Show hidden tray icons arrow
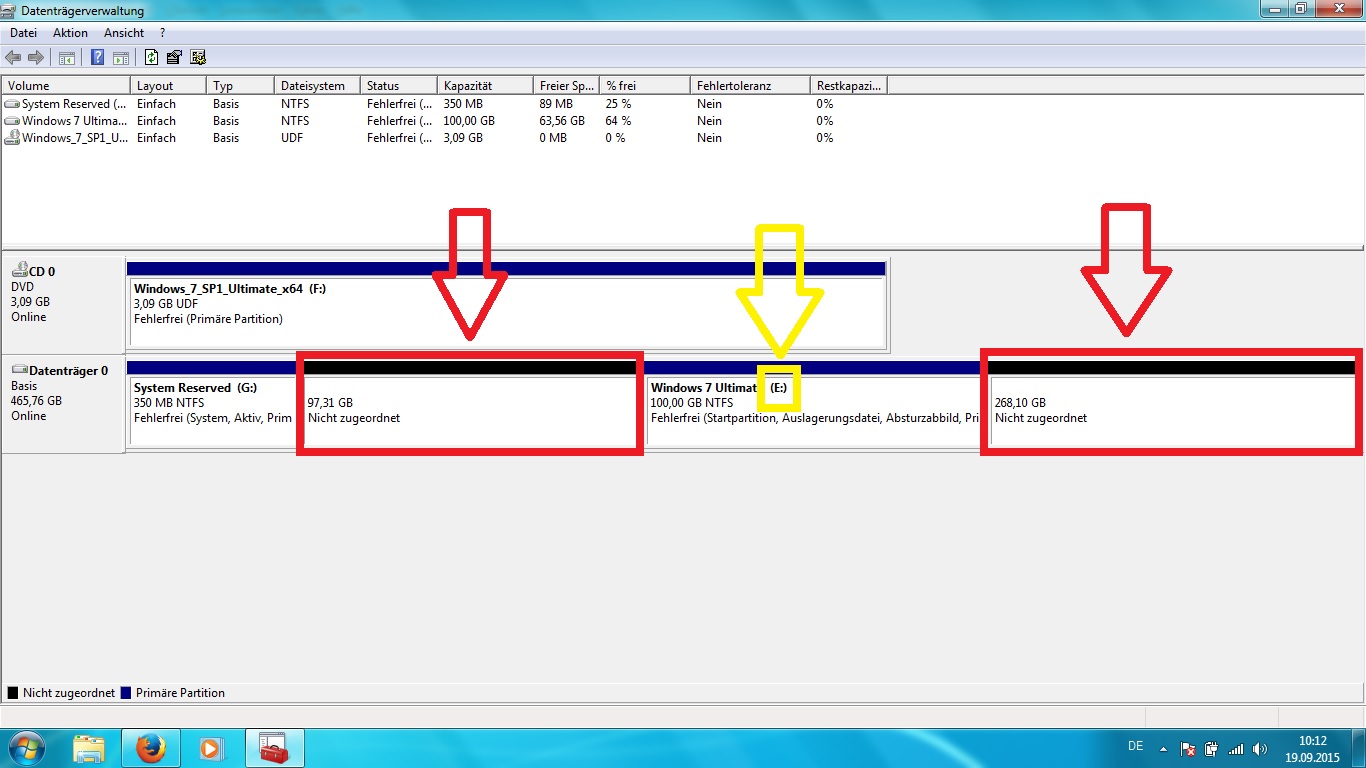The image size is (1366, 768). coord(1163,748)
